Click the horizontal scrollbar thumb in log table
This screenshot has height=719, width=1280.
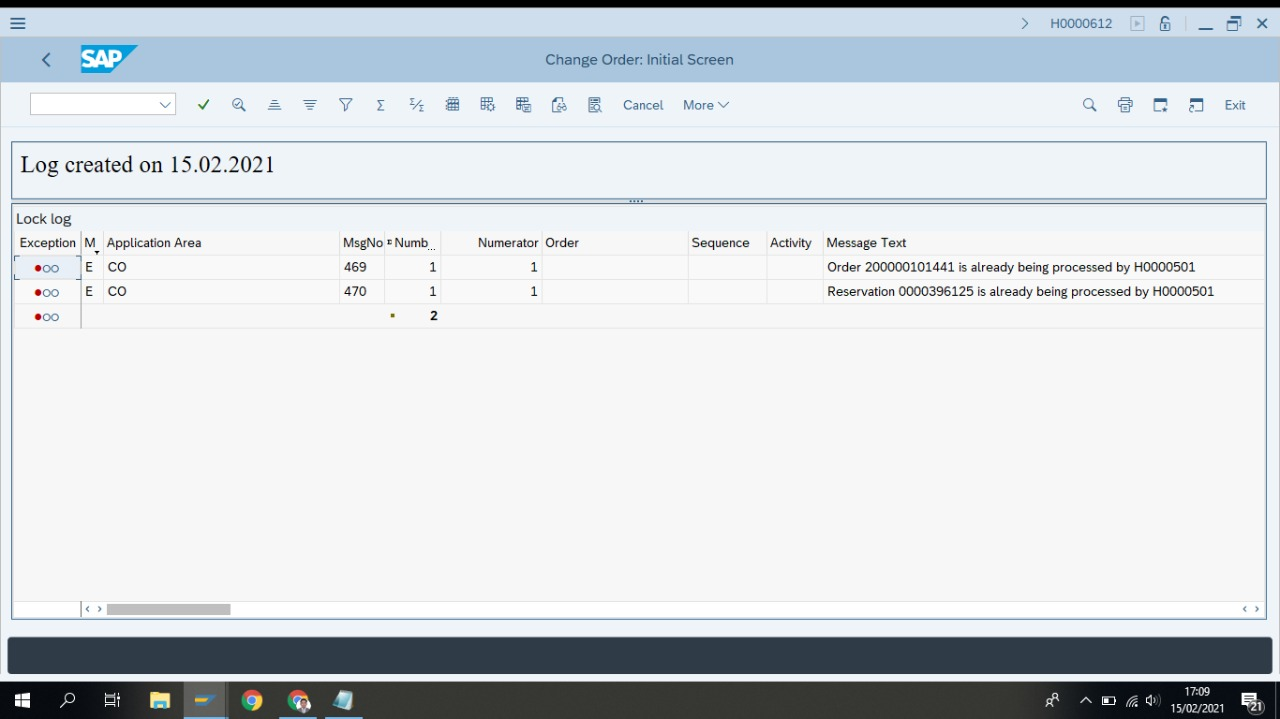(168, 609)
